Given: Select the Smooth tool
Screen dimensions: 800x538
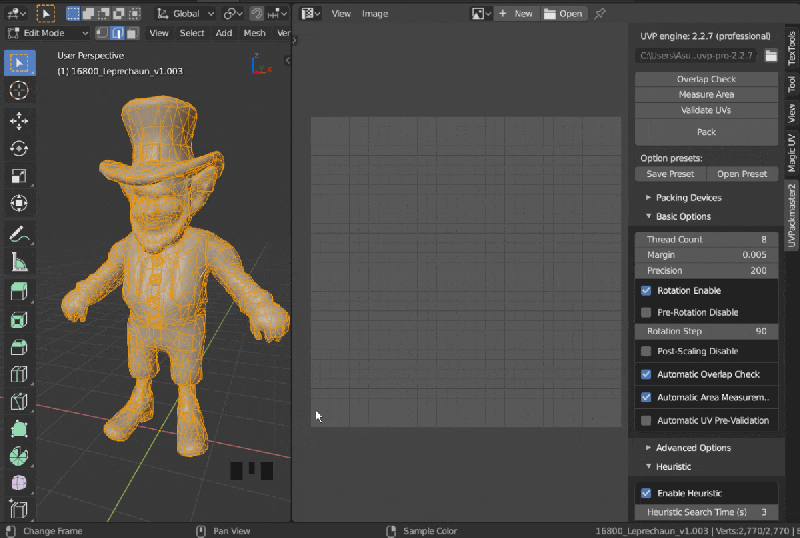Looking at the screenshot, I should [19, 483].
